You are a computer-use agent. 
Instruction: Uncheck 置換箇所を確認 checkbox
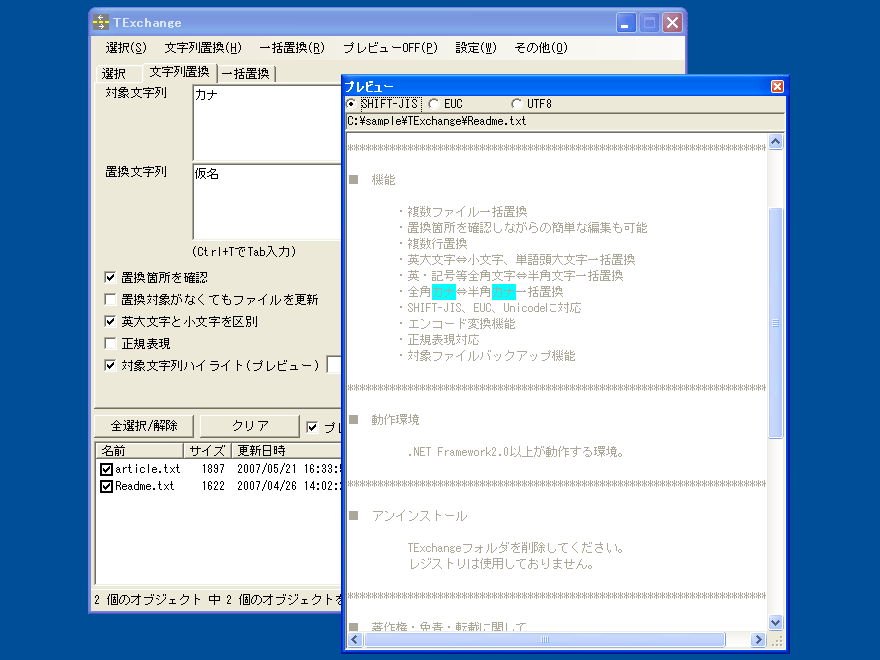[111, 277]
